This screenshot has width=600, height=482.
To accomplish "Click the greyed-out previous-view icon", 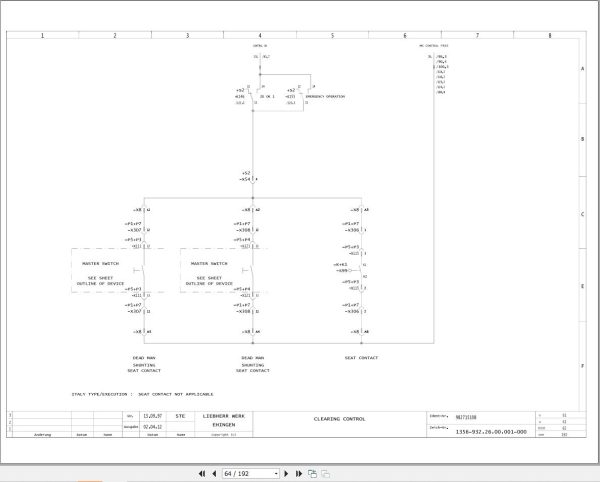I will click(x=325, y=474).
